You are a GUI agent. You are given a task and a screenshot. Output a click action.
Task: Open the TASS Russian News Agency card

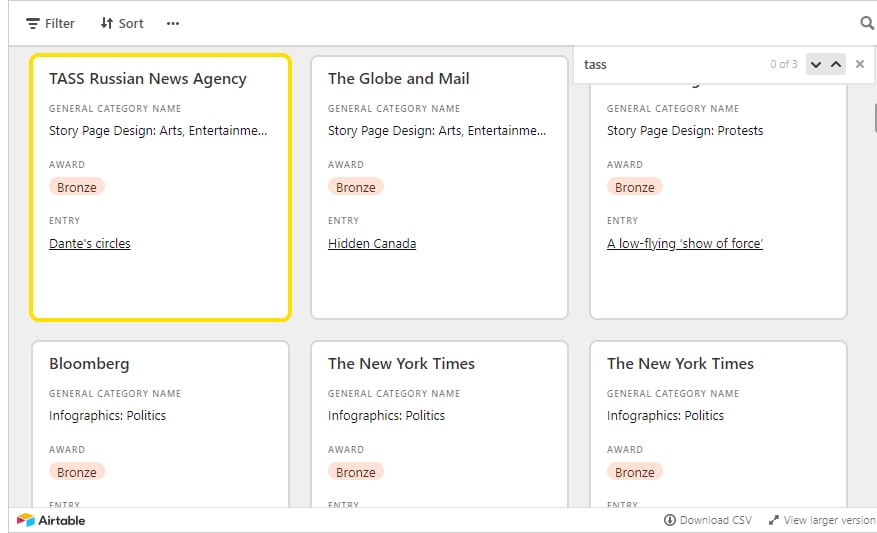click(161, 187)
